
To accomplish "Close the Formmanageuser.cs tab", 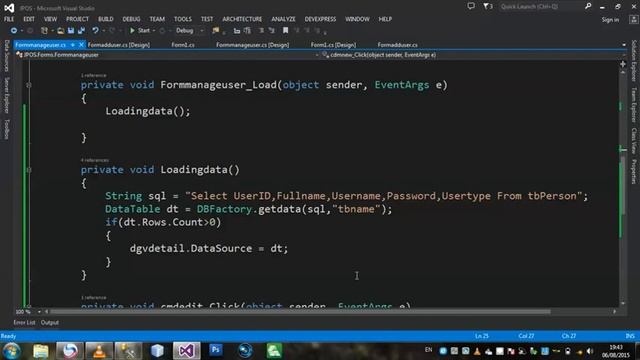I will click(81, 45).
